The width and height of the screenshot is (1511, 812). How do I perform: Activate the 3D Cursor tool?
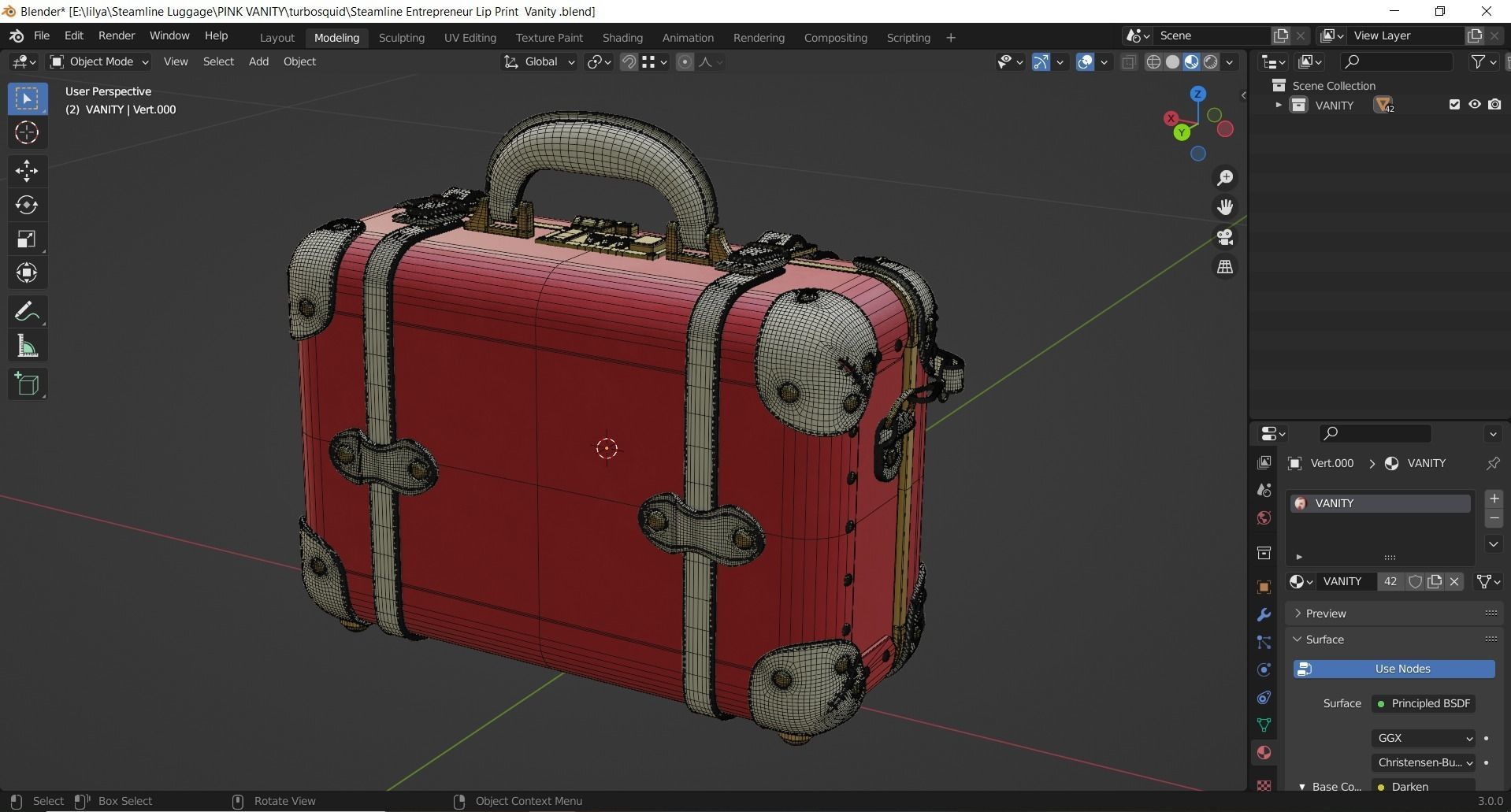(x=28, y=133)
